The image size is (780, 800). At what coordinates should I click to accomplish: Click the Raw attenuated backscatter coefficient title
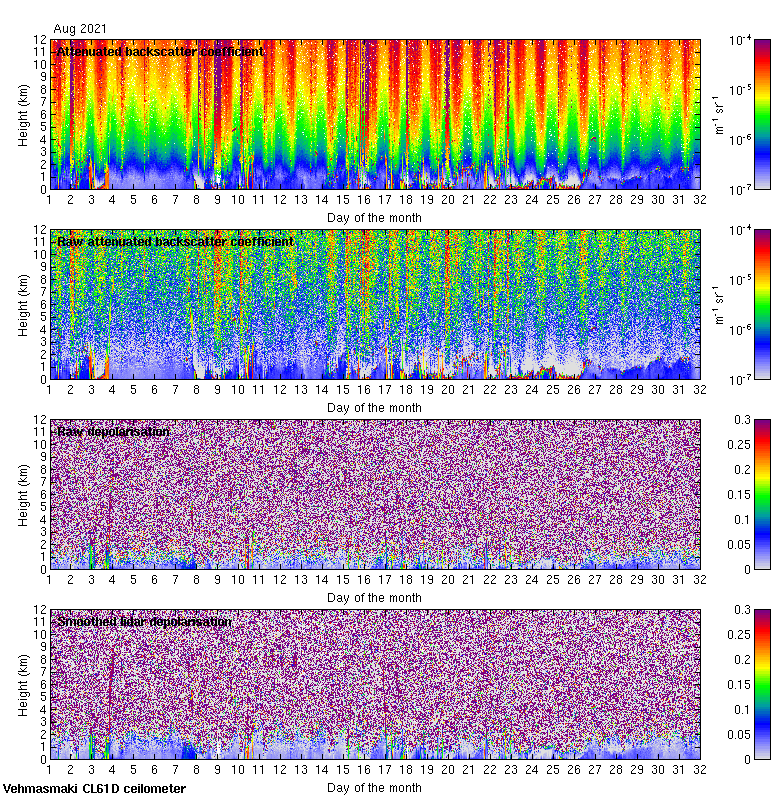175,242
